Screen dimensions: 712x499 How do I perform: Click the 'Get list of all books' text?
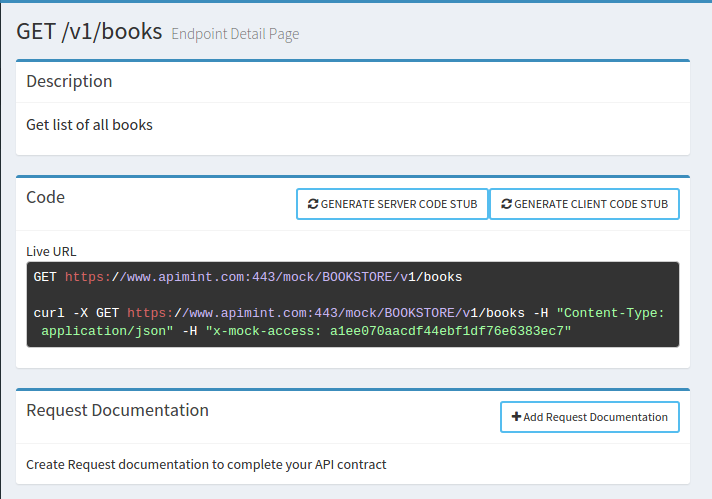89,125
